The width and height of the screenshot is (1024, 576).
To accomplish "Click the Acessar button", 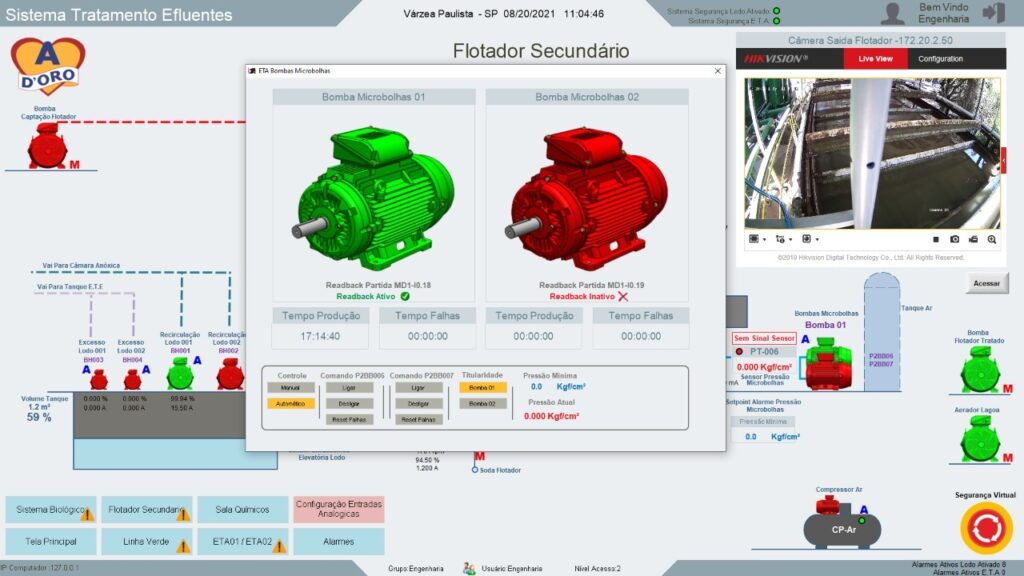I will (x=986, y=283).
